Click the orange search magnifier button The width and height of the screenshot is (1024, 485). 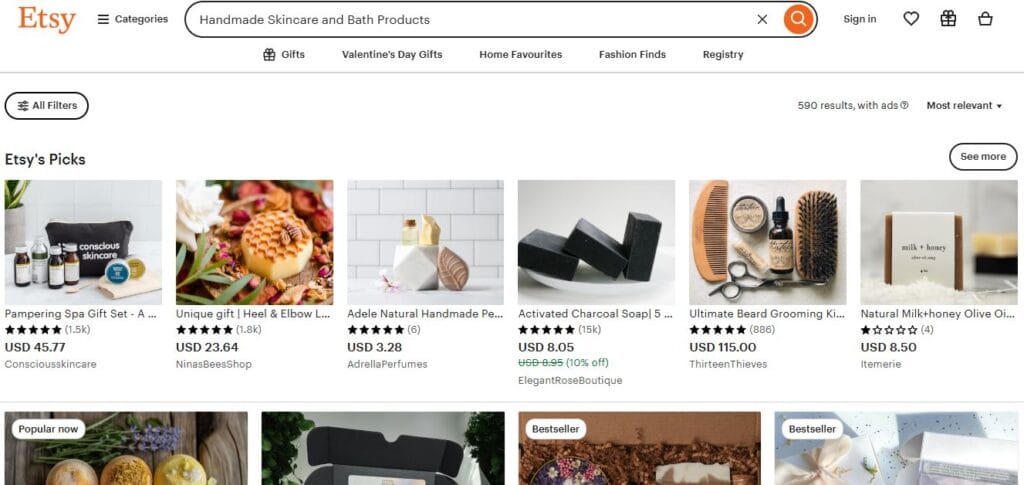(798, 19)
